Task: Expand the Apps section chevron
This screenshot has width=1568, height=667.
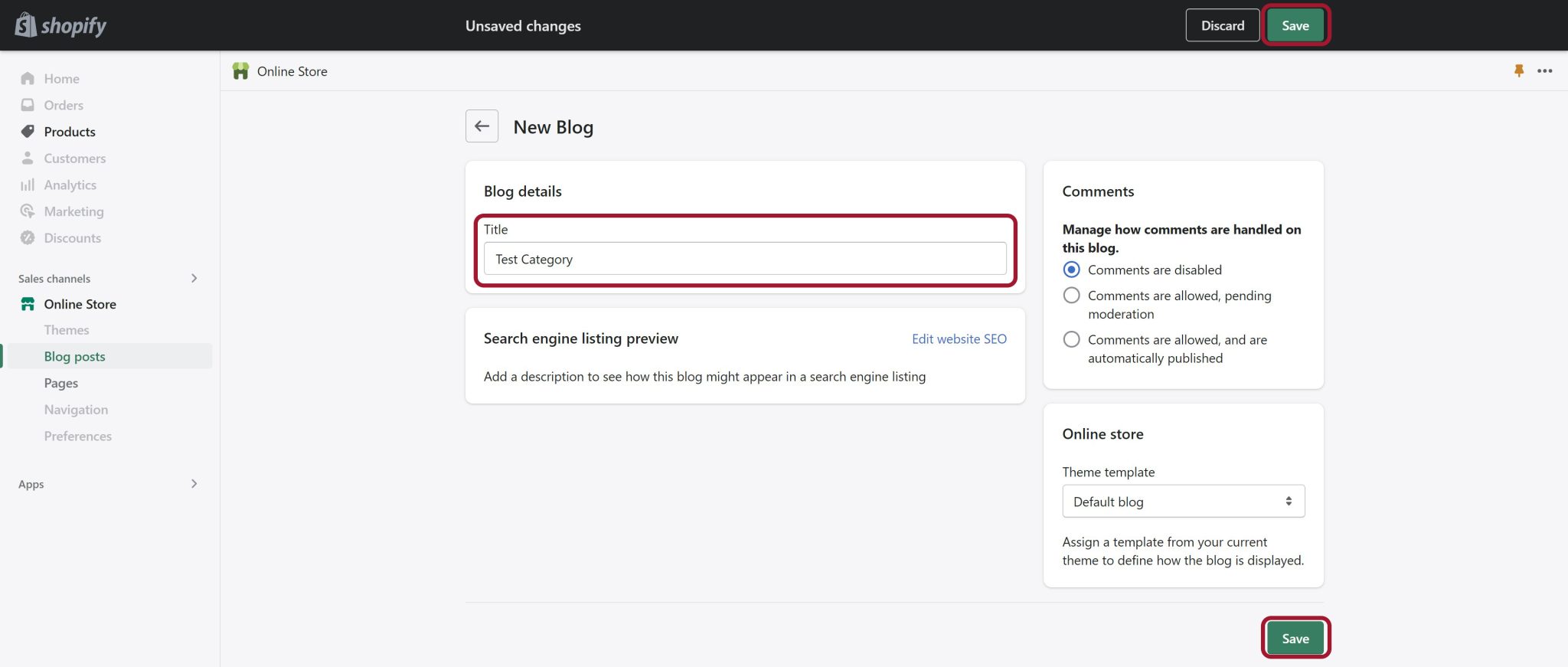Action: (x=194, y=483)
